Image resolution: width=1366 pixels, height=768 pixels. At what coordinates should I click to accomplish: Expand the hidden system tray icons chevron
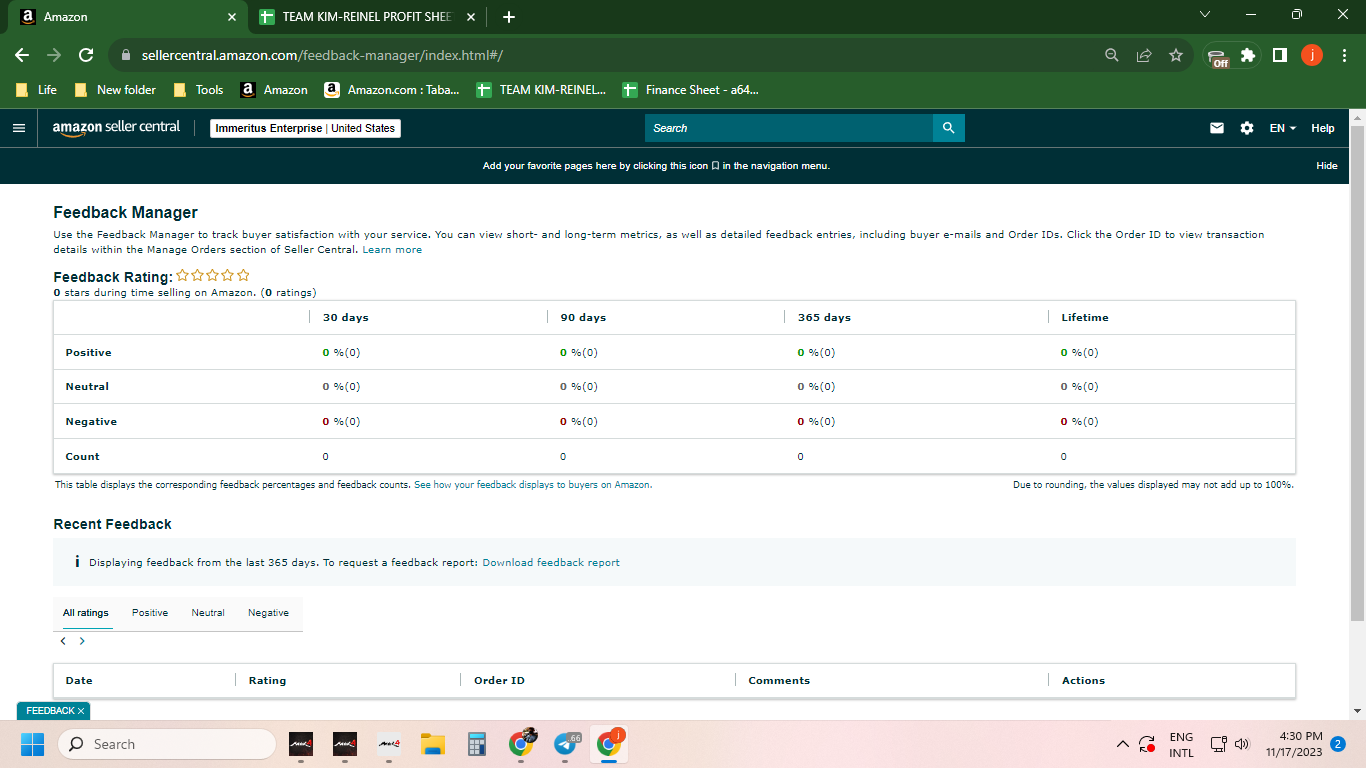point(1123,744)
